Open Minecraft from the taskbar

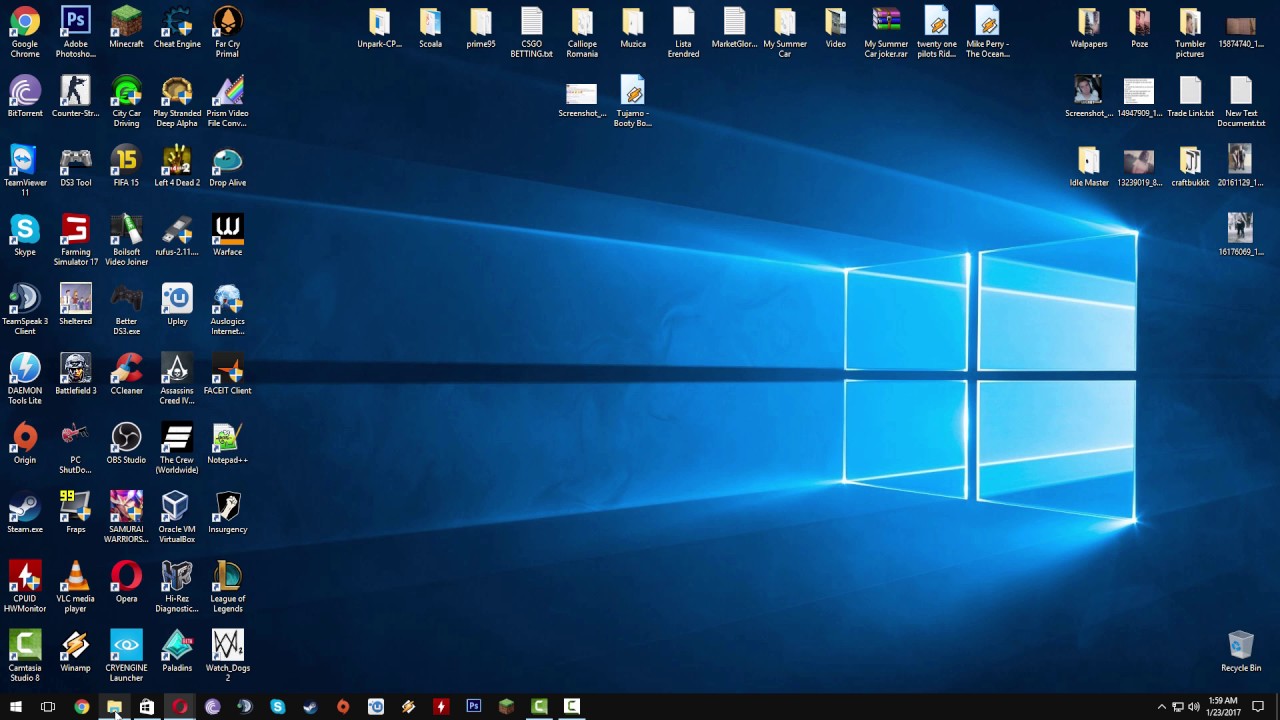[x=505, y=707]
